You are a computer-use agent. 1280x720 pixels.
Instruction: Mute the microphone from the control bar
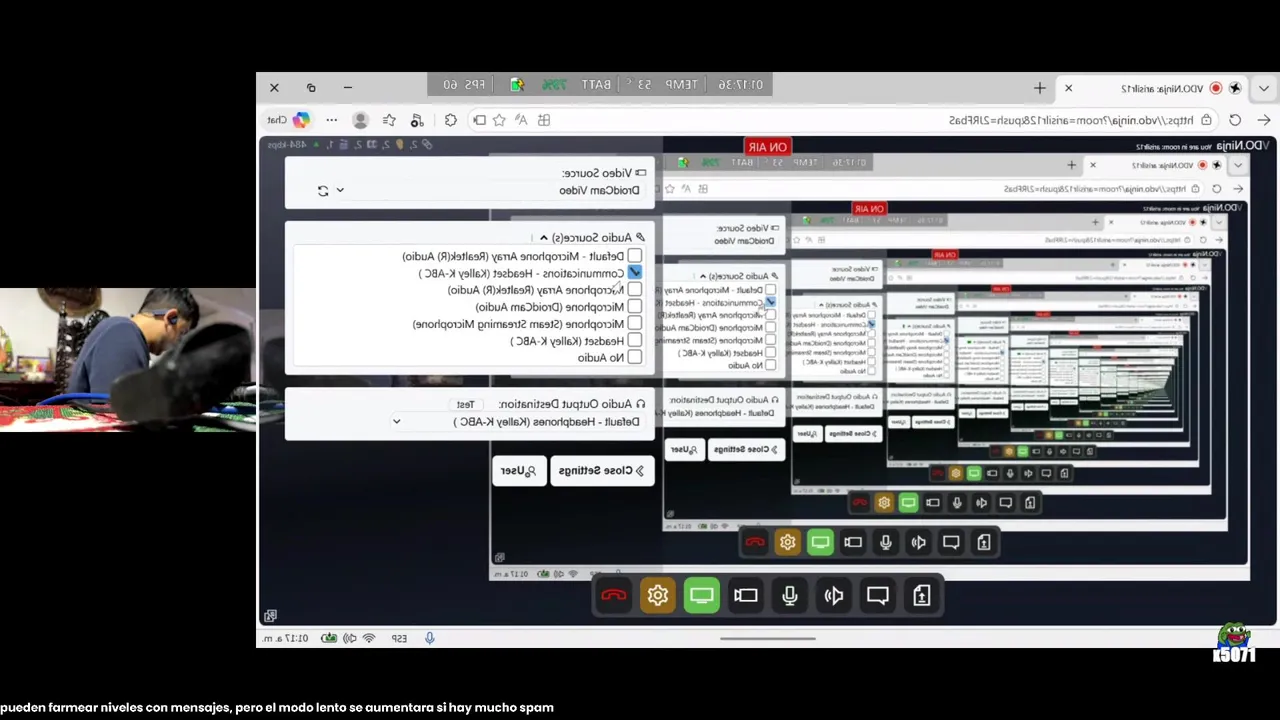789,596
